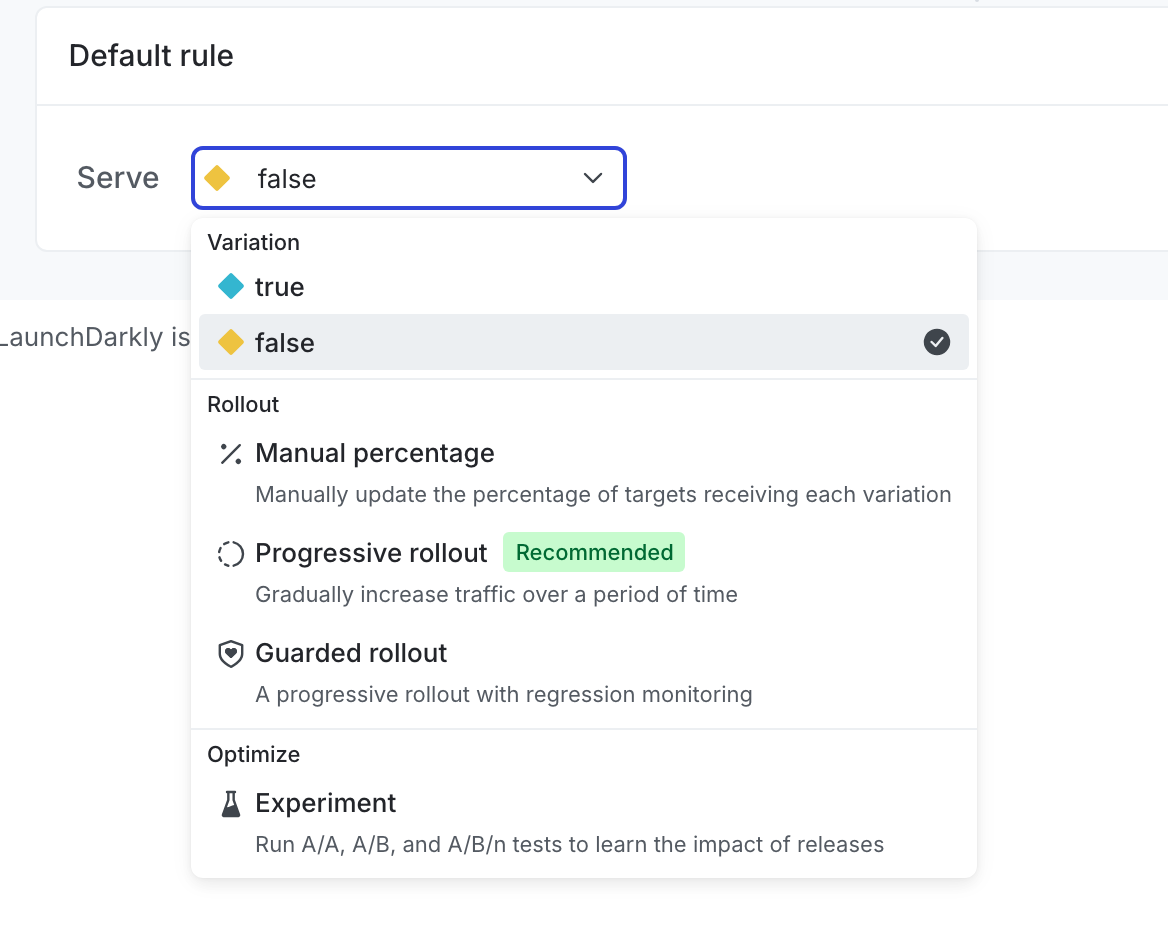
Task: Select the false variation option
Action: coord(583,342)
